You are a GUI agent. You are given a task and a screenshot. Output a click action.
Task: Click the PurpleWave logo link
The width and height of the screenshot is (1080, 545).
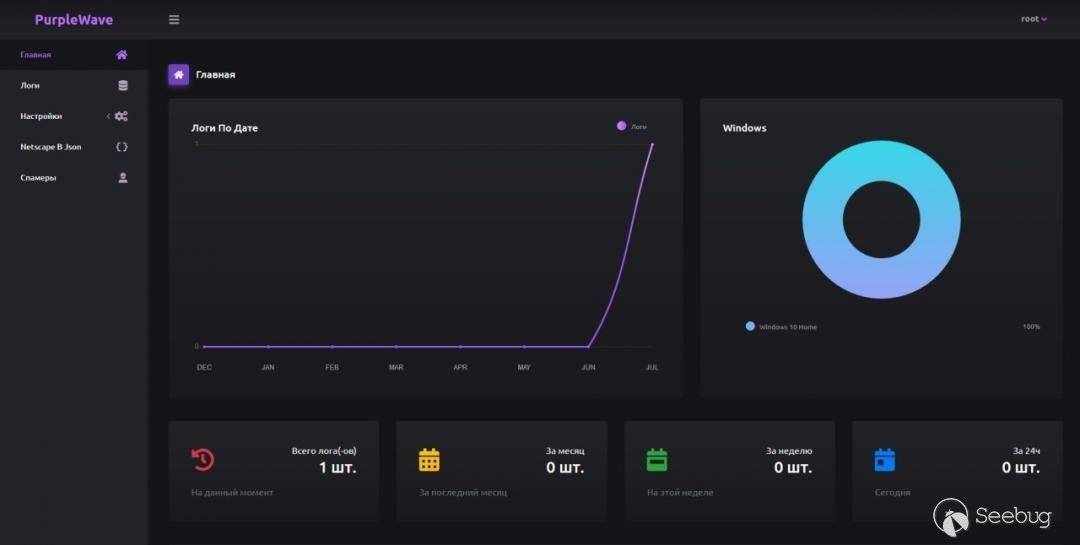[74, 20]
